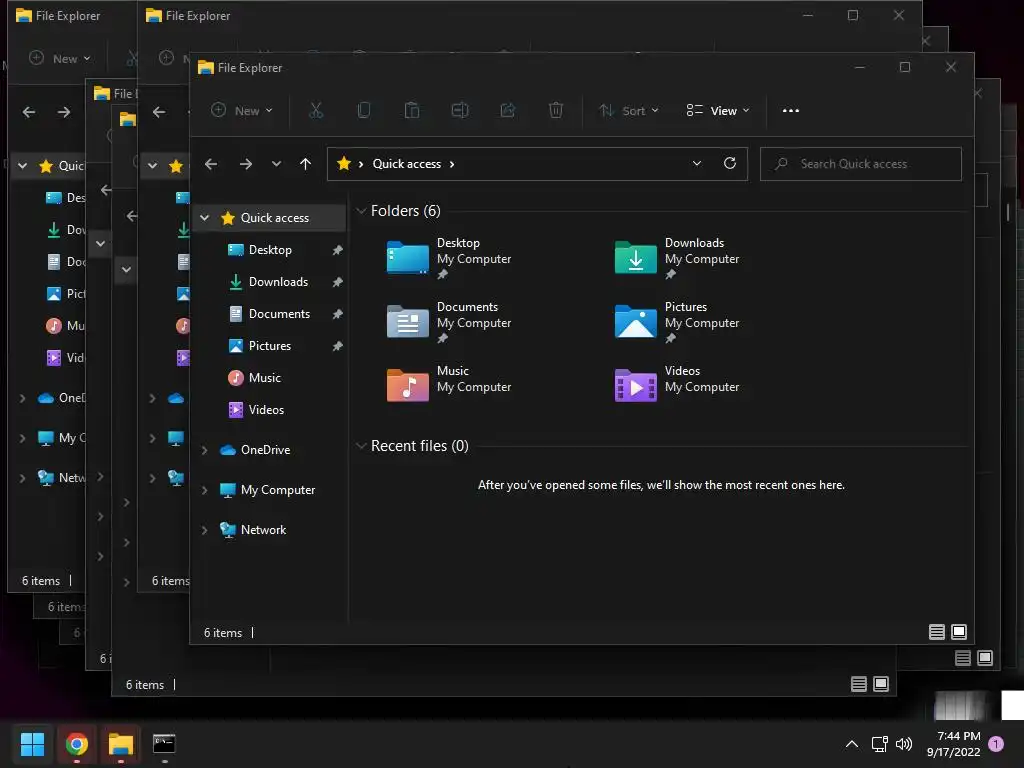Open the notification badge in the taskbar corner
This screenshot has width=1024, height=768.
(x=996, y=744)
